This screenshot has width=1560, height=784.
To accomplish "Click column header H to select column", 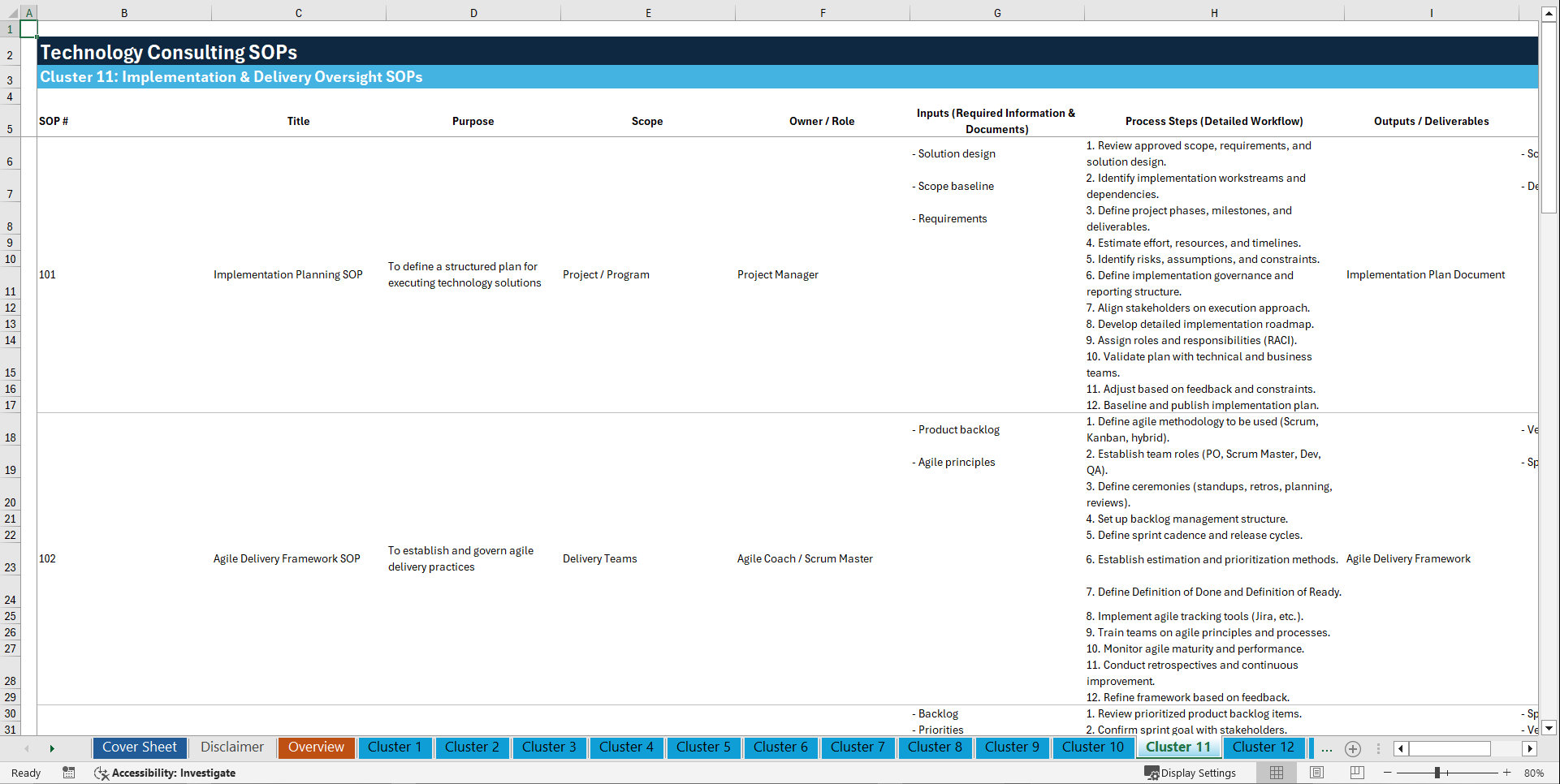I will pyautogui.click(x=1213, y=12).
